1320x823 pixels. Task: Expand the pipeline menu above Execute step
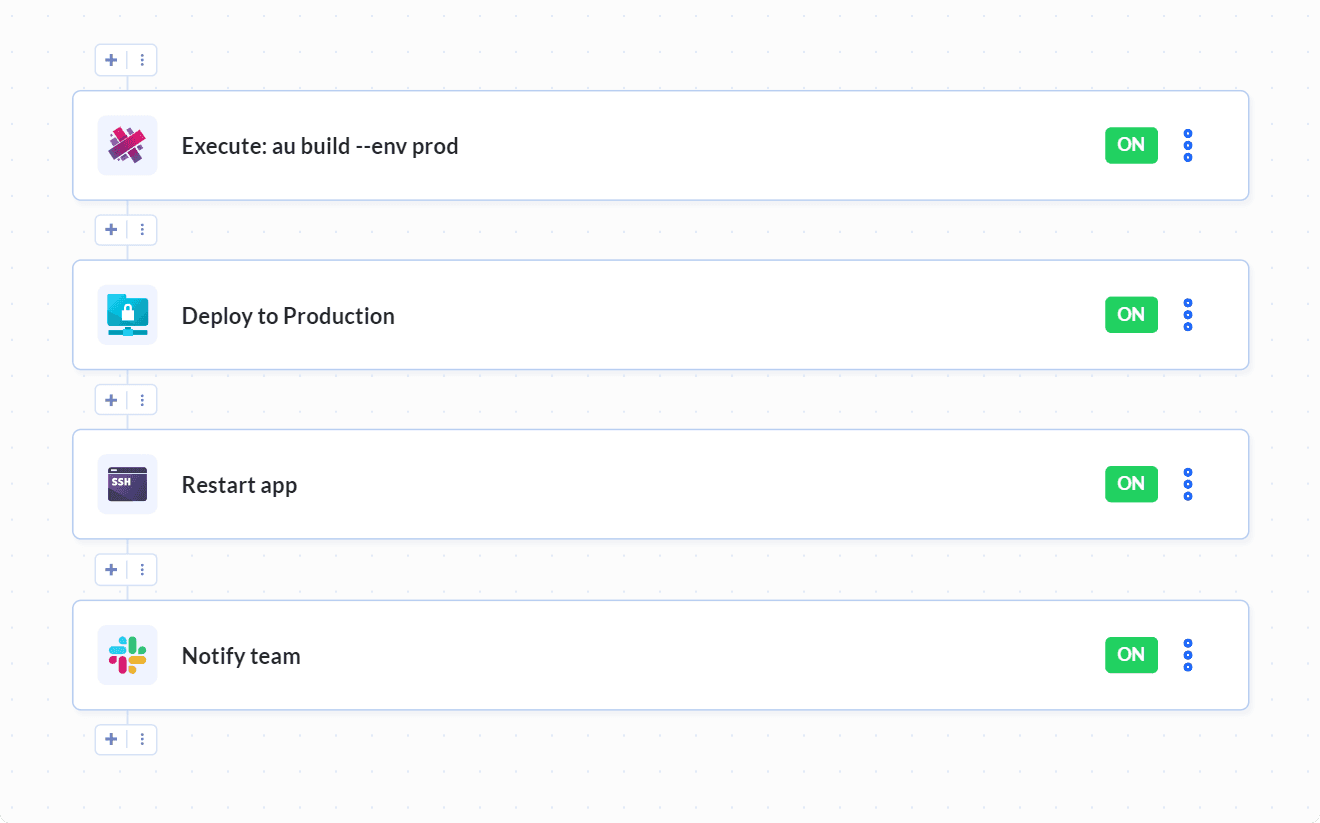click(142, 60)
